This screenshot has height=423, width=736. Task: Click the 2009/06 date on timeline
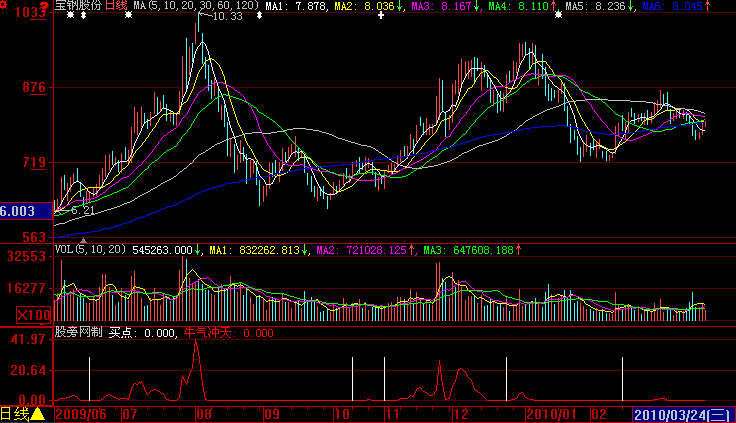coord(80,413)
